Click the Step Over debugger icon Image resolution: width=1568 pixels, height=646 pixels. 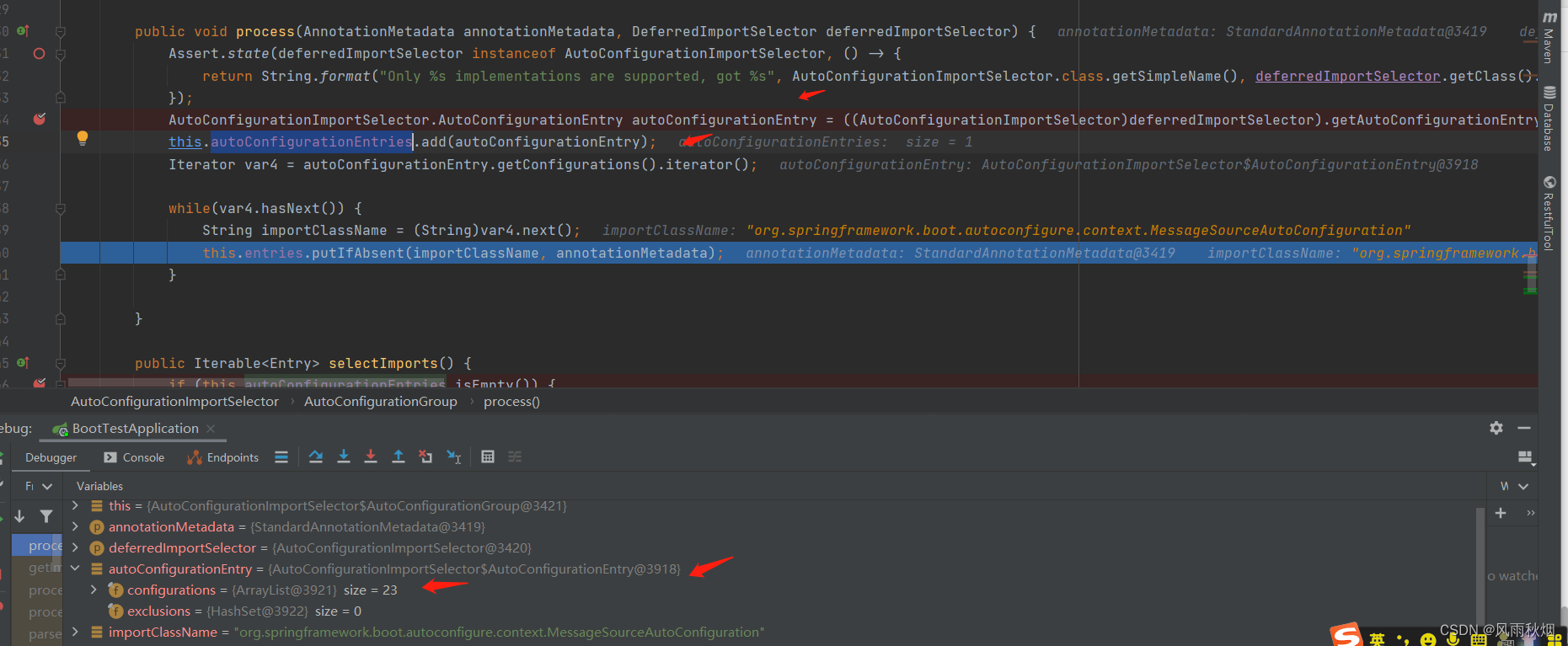point(316,456)
